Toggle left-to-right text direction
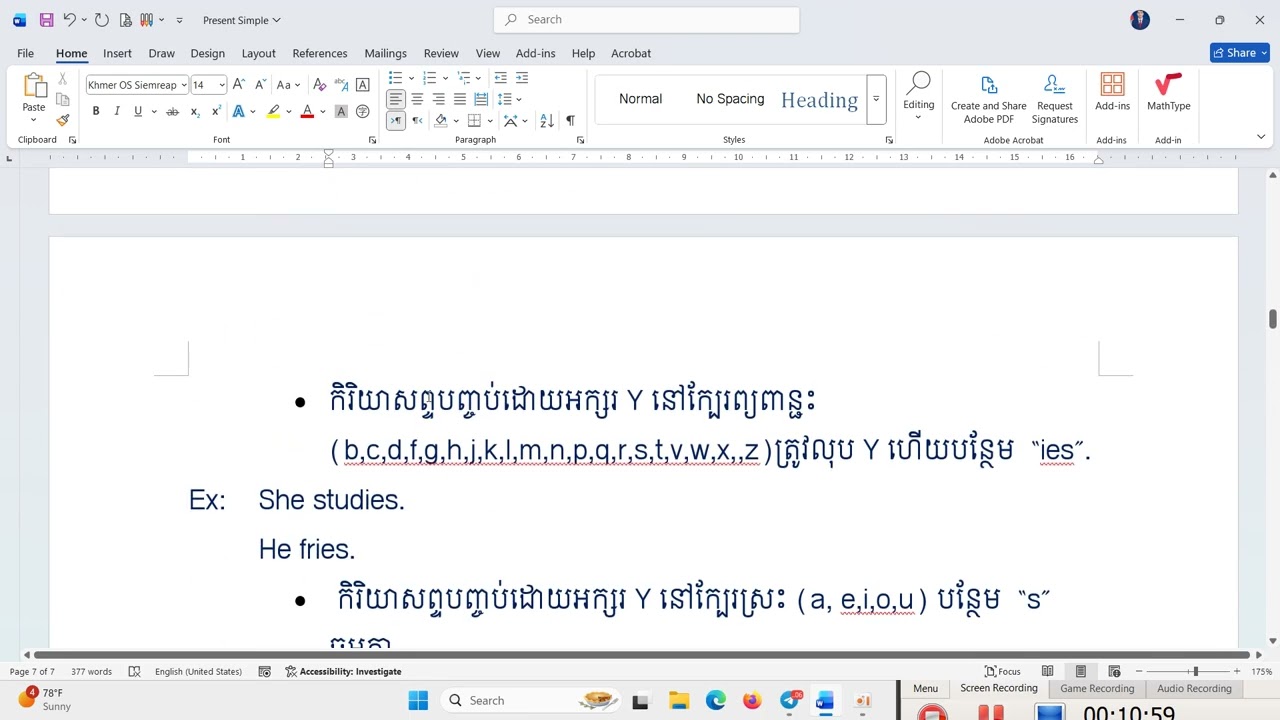The height and width of the screenshot is (720, 1280). click(x=396, y=120)
